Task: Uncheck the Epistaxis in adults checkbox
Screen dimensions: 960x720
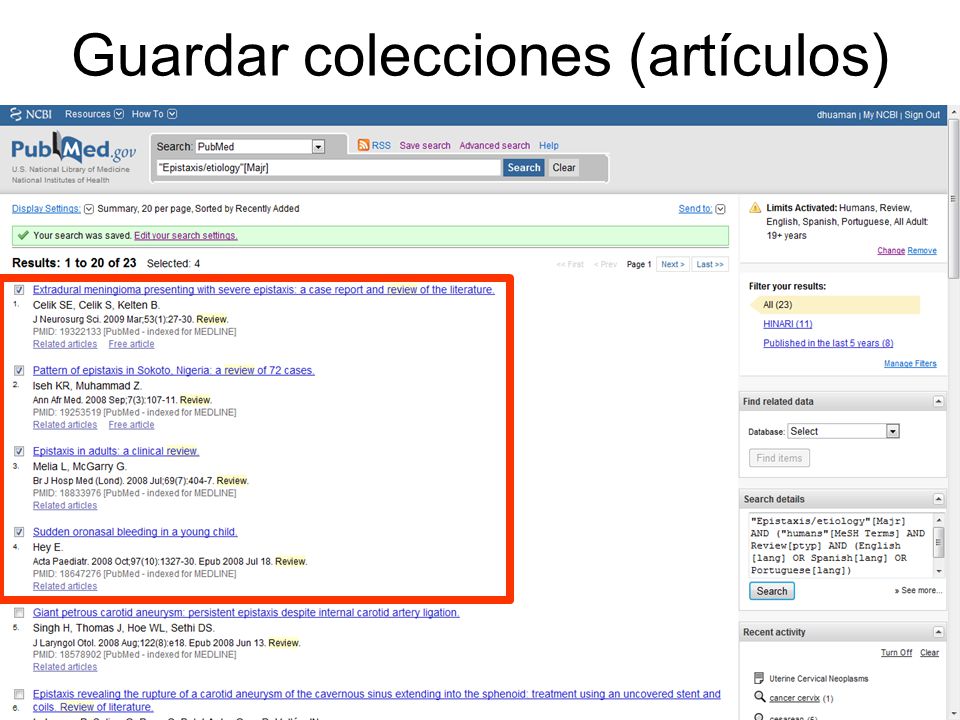Action: coord(20,451)
